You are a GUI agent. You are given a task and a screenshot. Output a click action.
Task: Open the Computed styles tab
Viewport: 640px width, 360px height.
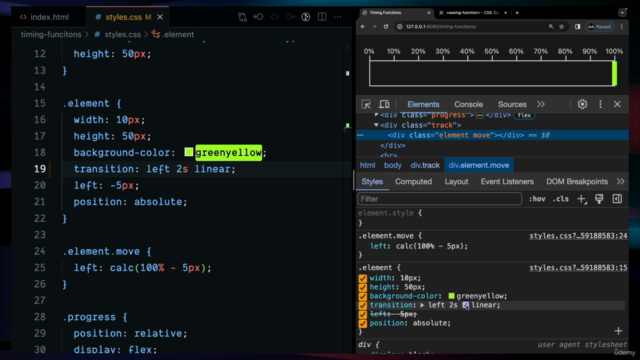click(413, 182)
